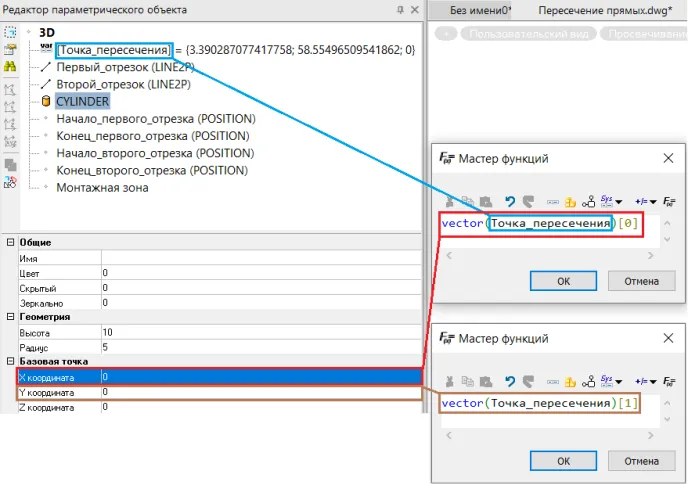Image resolution: width=688 pixels, height=485 pixels.
Task: Click the dotted selection icon atop editor toolbar
Action: [10, 32]
